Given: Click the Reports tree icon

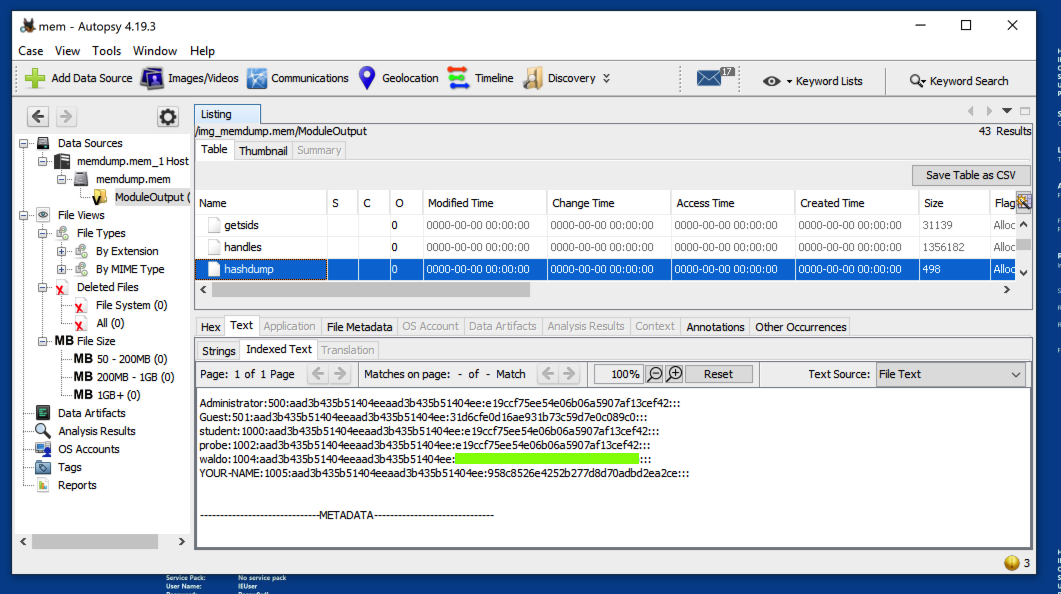Looking at the screenshot, I should [x=43, y=485].
